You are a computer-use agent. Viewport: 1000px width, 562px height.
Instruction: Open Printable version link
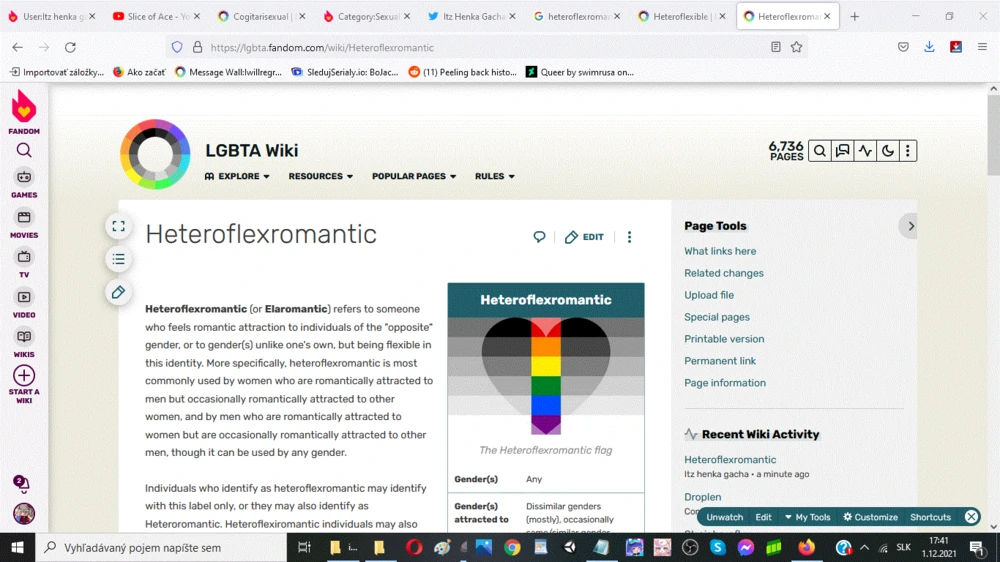click(x=724, y=339)
